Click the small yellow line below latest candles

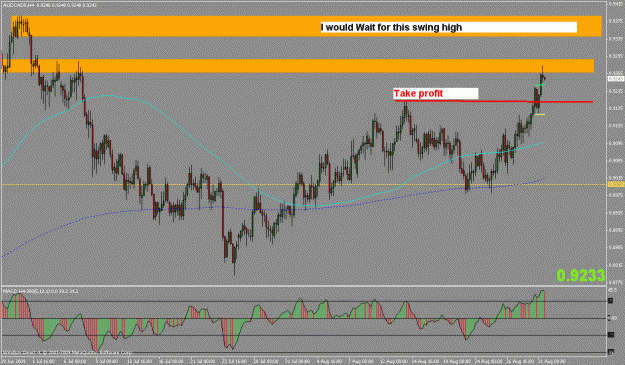[540, 115]
